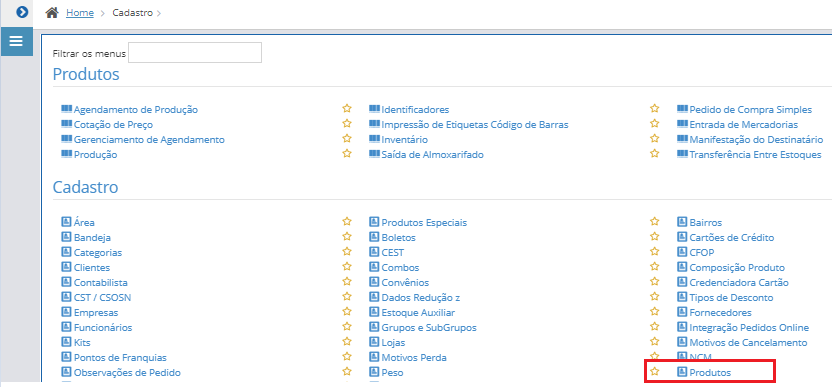Open the Categorias registration
Screen dimensions: 832x387
tap(98, 252)
